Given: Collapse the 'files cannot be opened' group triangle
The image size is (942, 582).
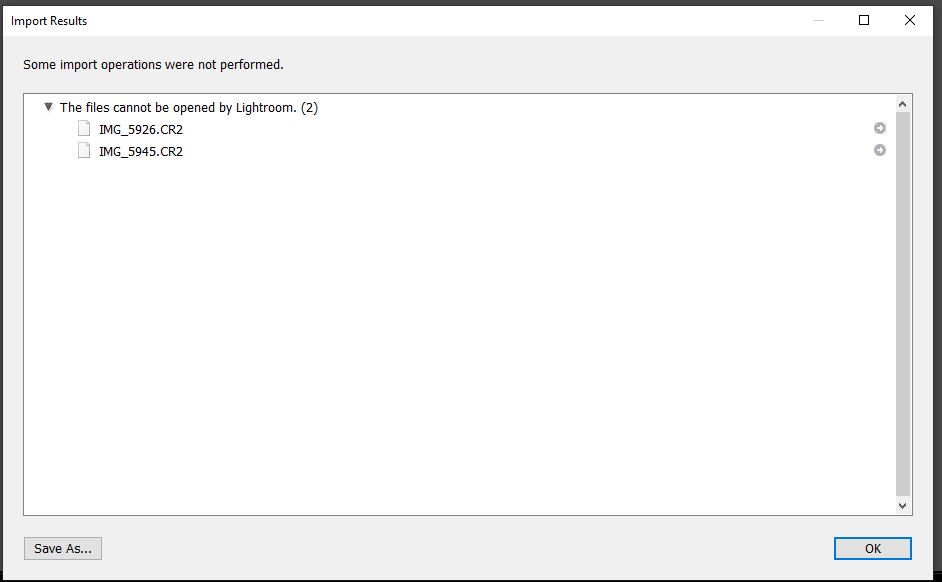Looking at the screenshot, I should pos(48,106).
